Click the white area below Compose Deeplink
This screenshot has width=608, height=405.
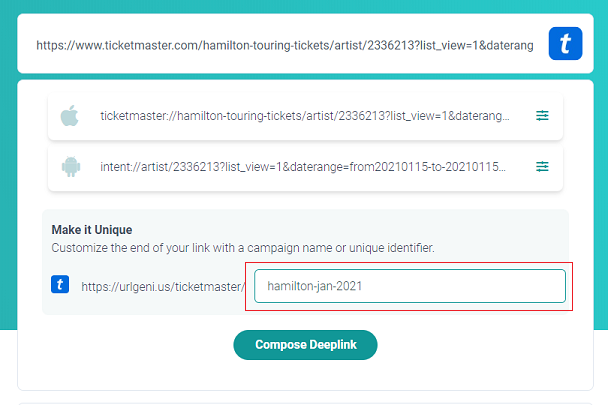tap(305, 374)
